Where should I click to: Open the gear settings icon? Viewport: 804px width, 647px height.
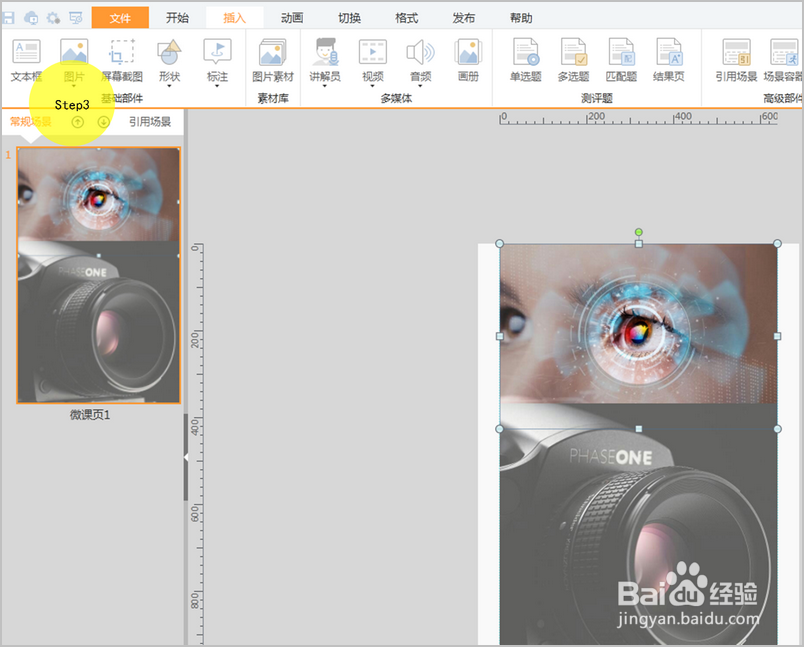pos(53,18)
